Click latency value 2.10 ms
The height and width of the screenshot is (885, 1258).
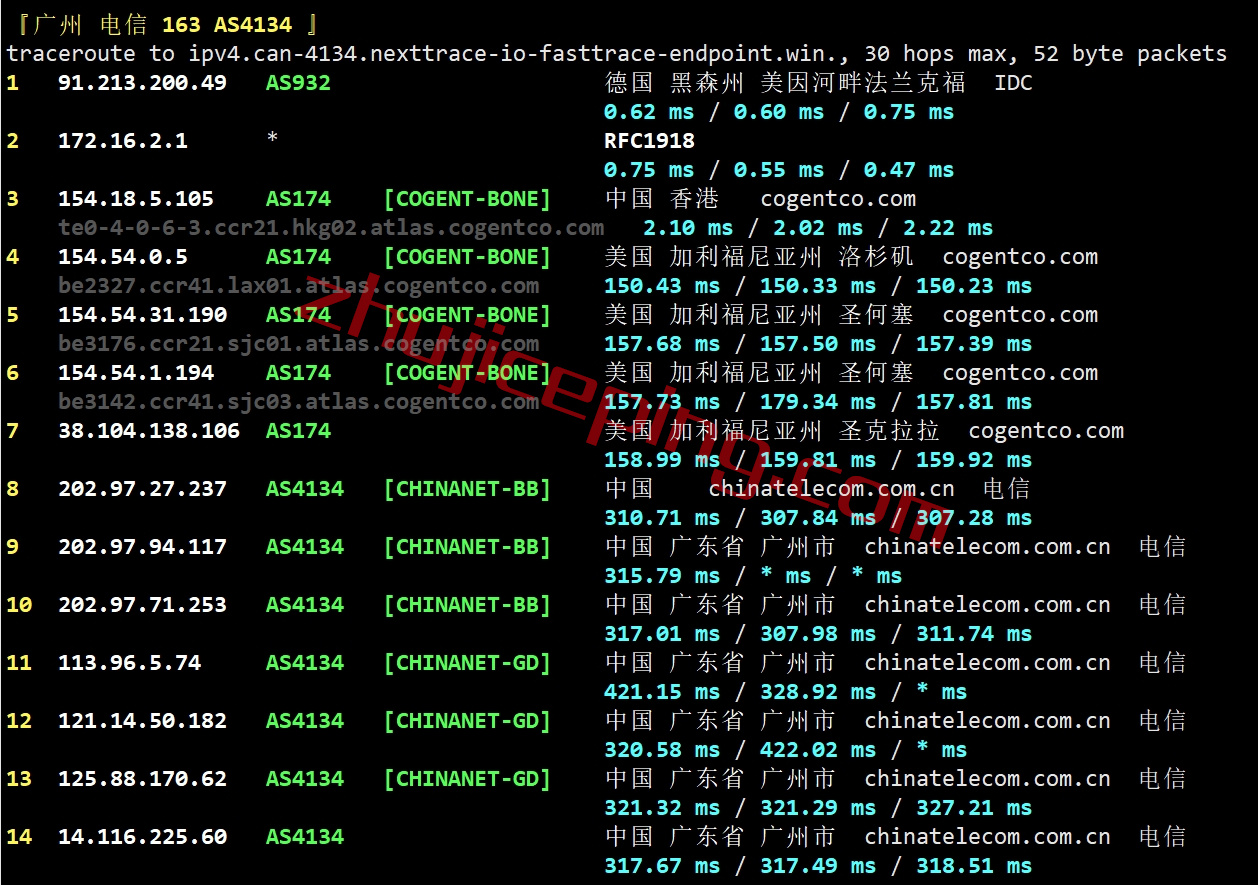688,228
